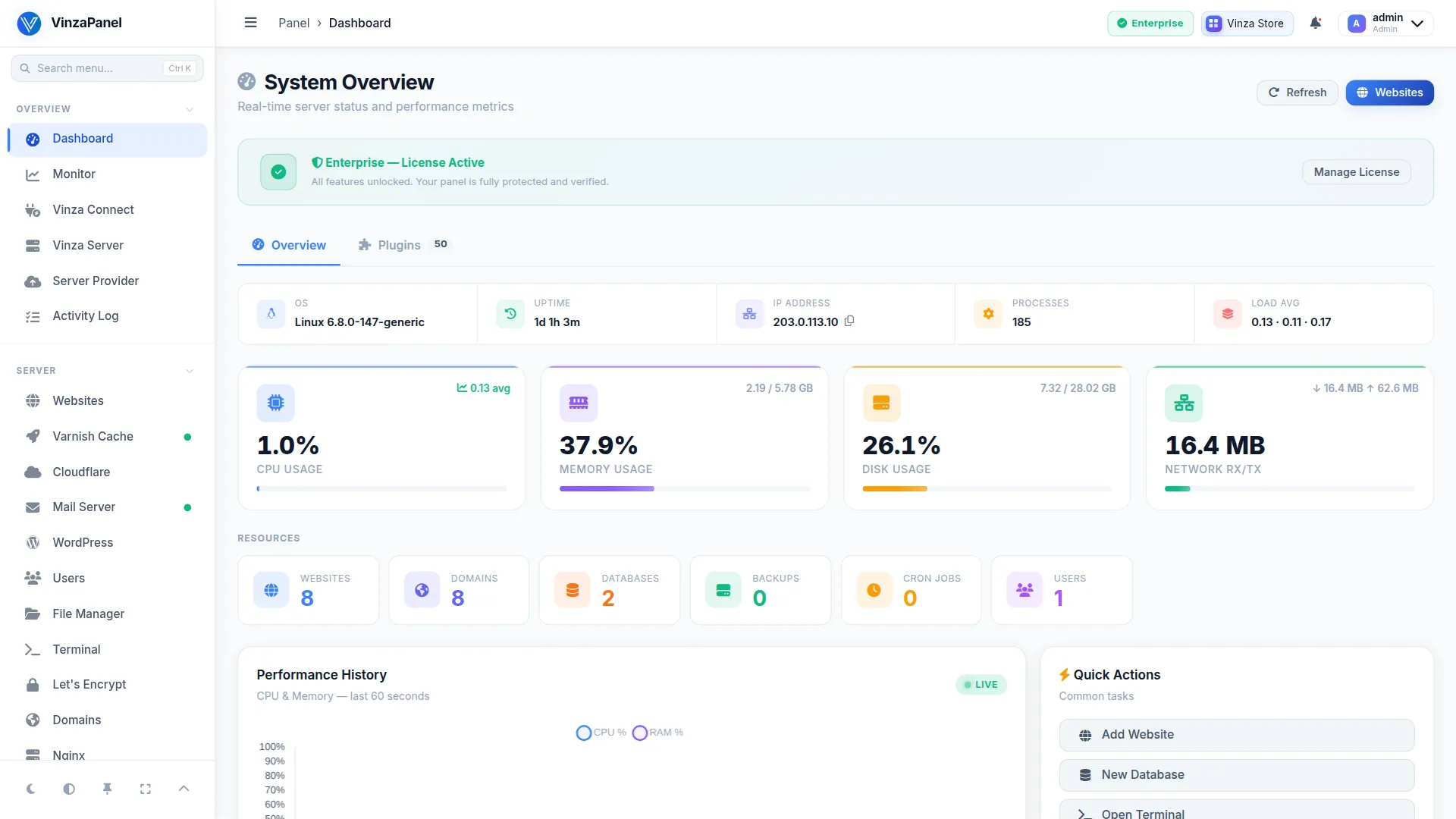Image resolution: width=1456 pixels, height=819 pixels.
Task: Focus the Search menu input field
Action: (x=107, y=68)
